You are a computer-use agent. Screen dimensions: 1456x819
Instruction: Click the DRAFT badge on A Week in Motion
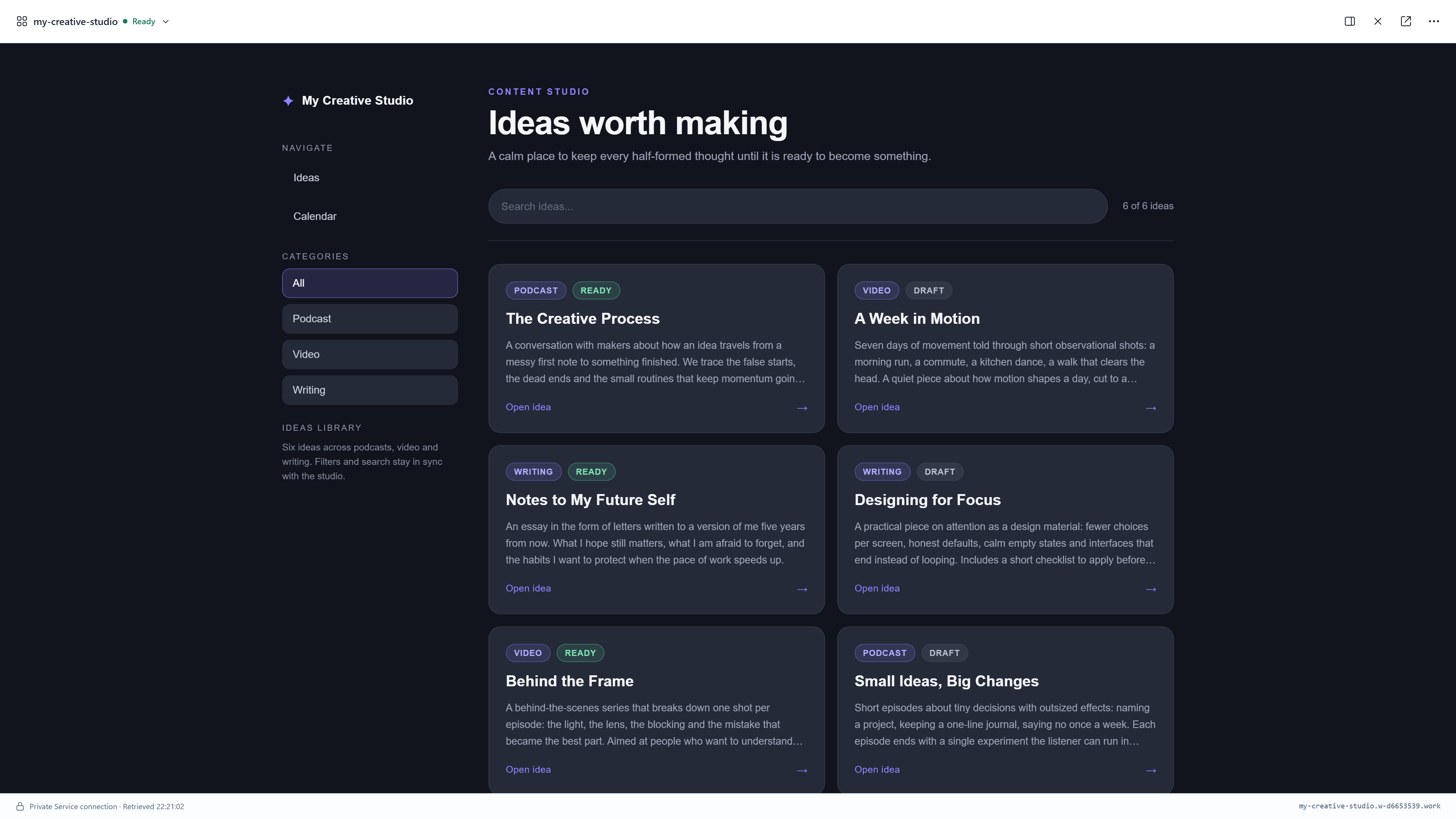929,290
